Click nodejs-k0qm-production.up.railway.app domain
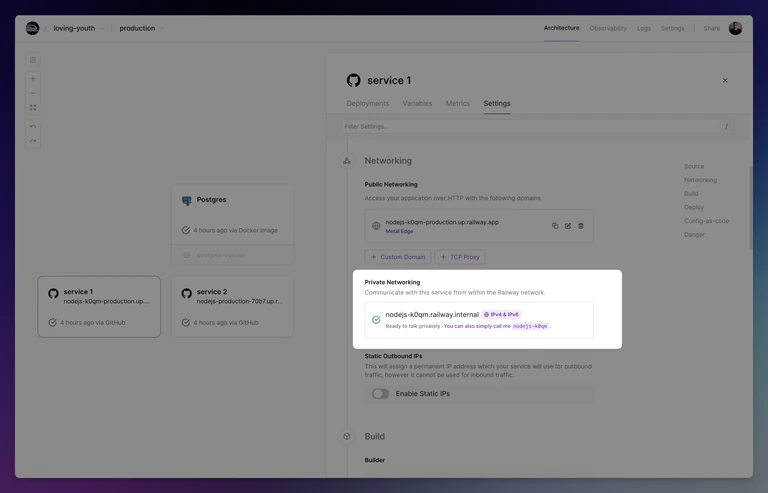Viewport: 768px width, 493px height. pyautogui.click(x=442, y=222)
